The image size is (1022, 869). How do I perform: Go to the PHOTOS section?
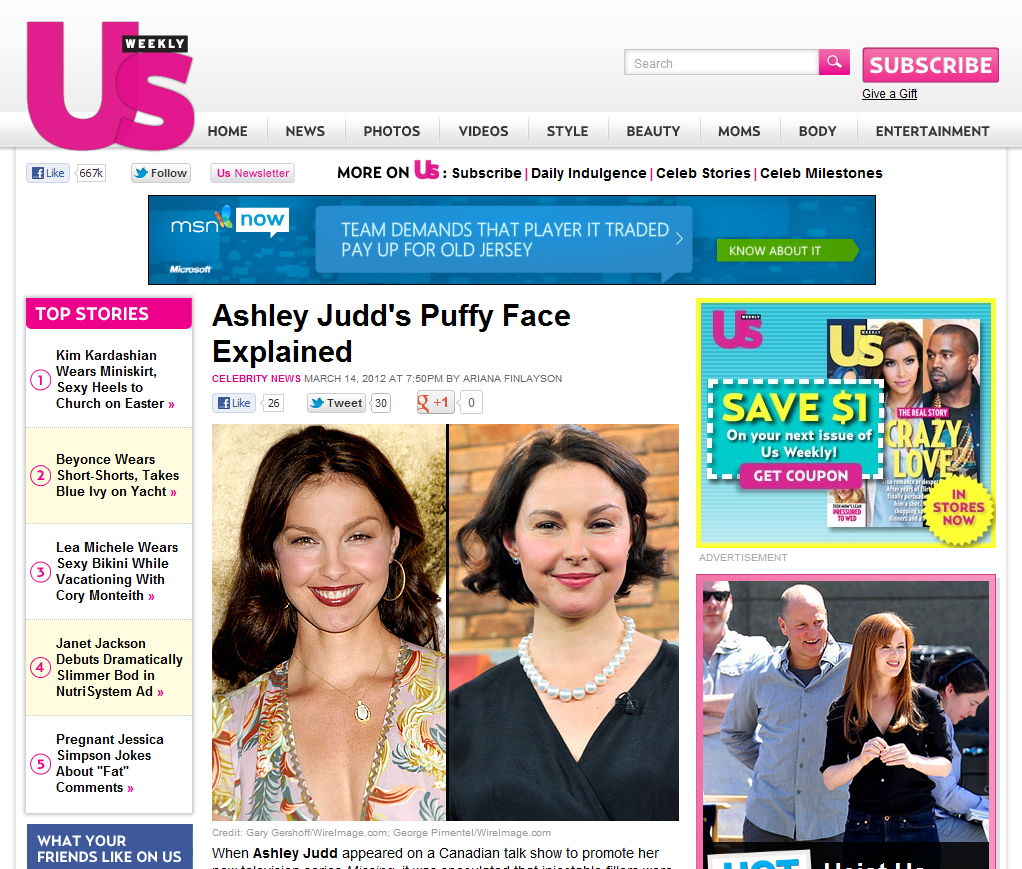coord(392,131)
